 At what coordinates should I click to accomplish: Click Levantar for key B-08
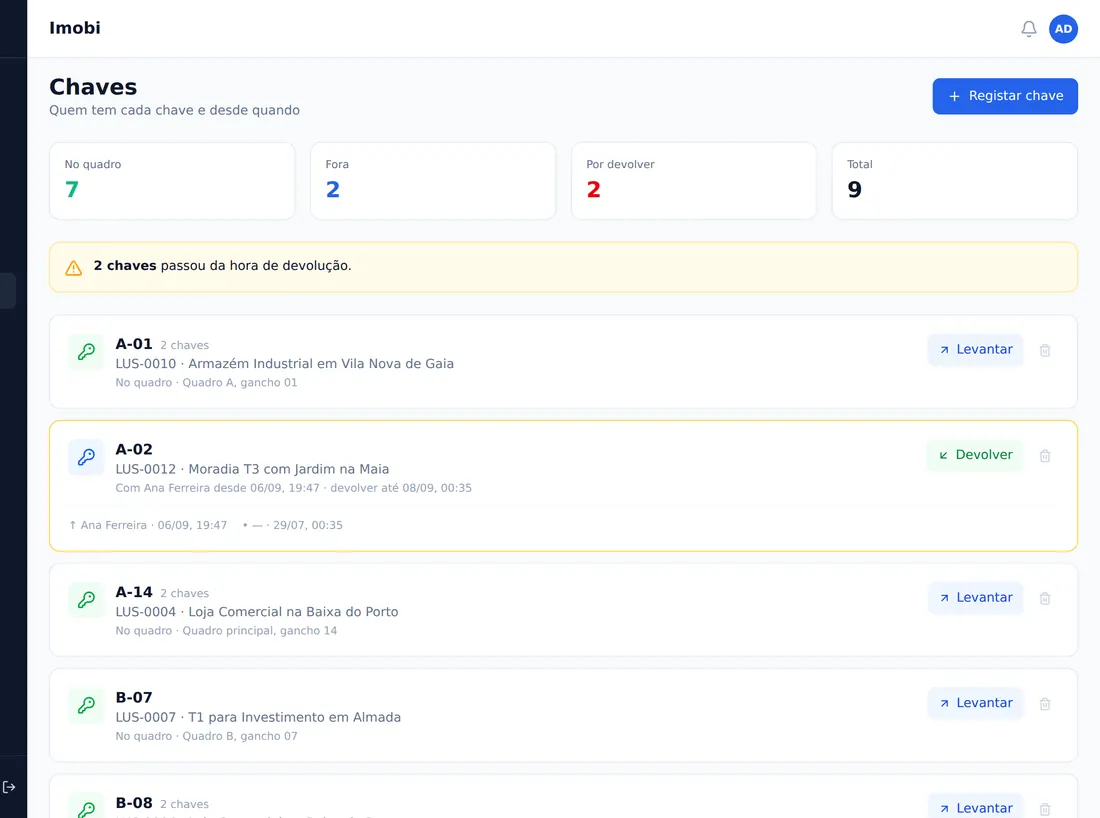click(x=975, y=807)
